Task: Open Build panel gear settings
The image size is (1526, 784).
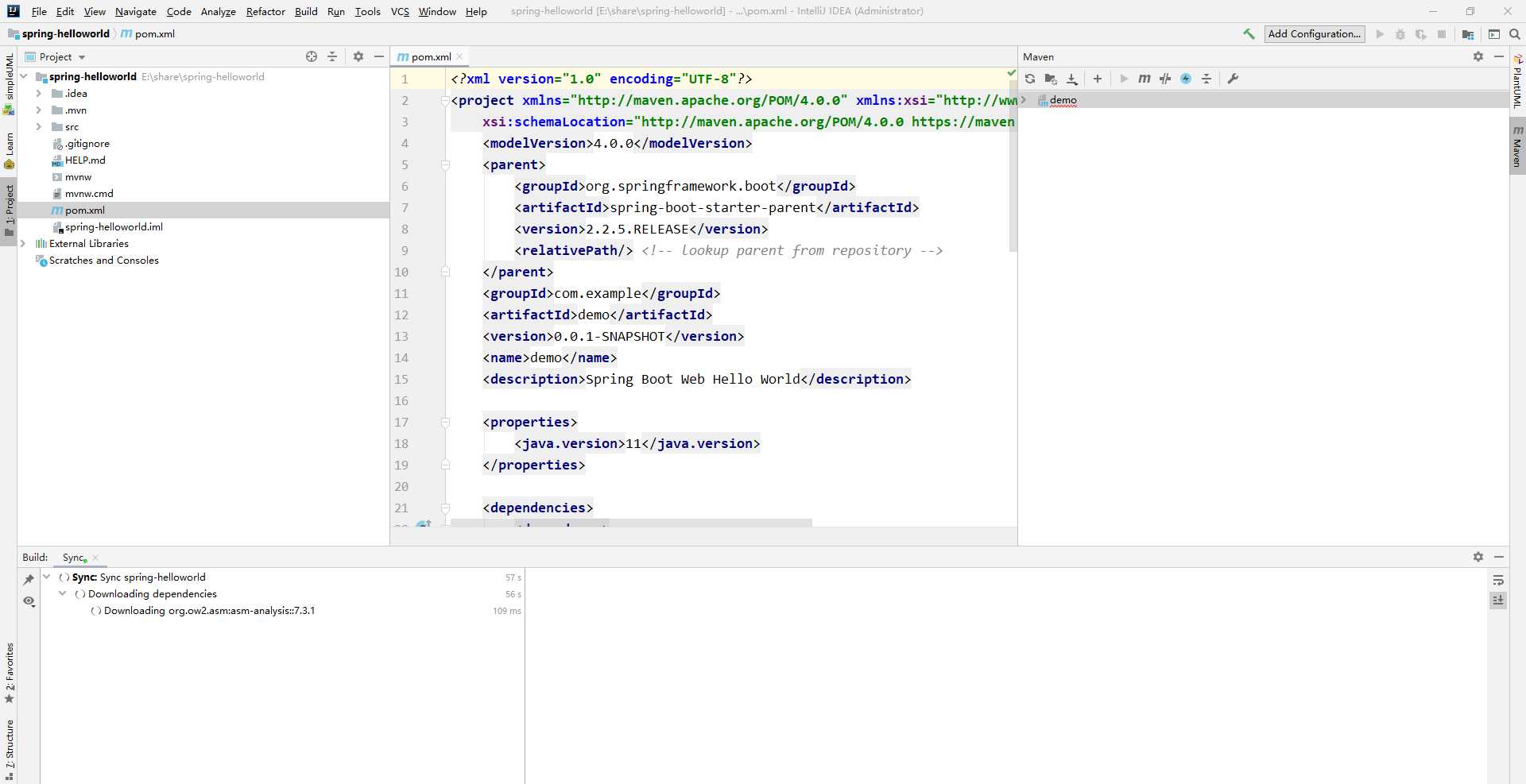Action: (x=1478, y=557)
